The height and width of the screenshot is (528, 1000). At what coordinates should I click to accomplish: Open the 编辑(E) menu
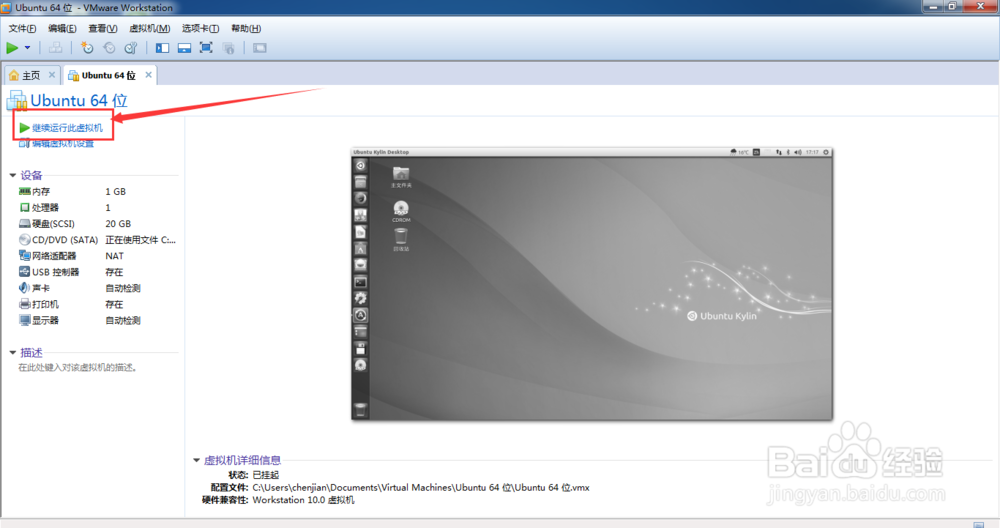pyautogui.click(x=62, y=28)
